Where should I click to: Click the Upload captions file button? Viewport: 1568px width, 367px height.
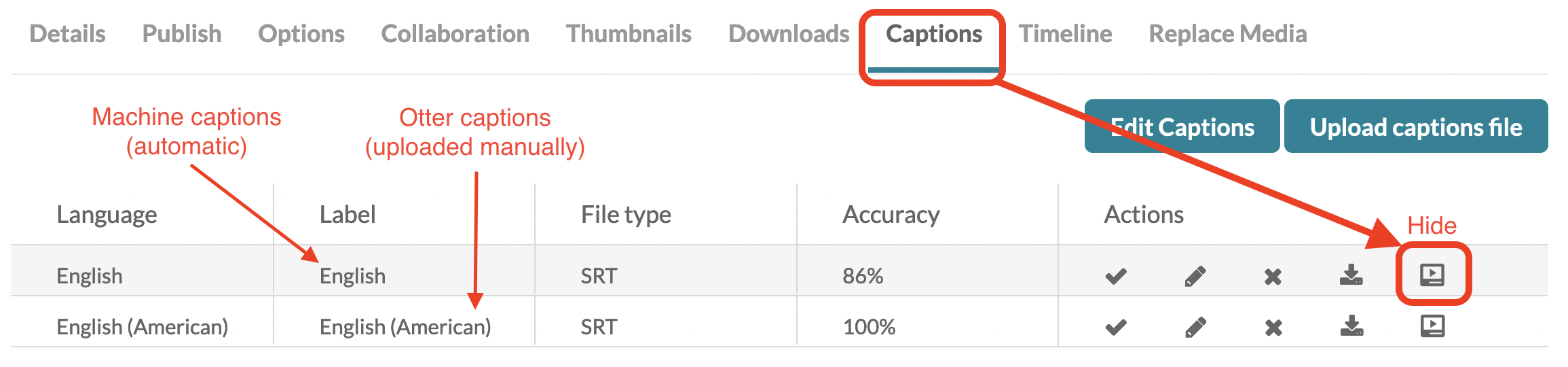click(1415, 127)
